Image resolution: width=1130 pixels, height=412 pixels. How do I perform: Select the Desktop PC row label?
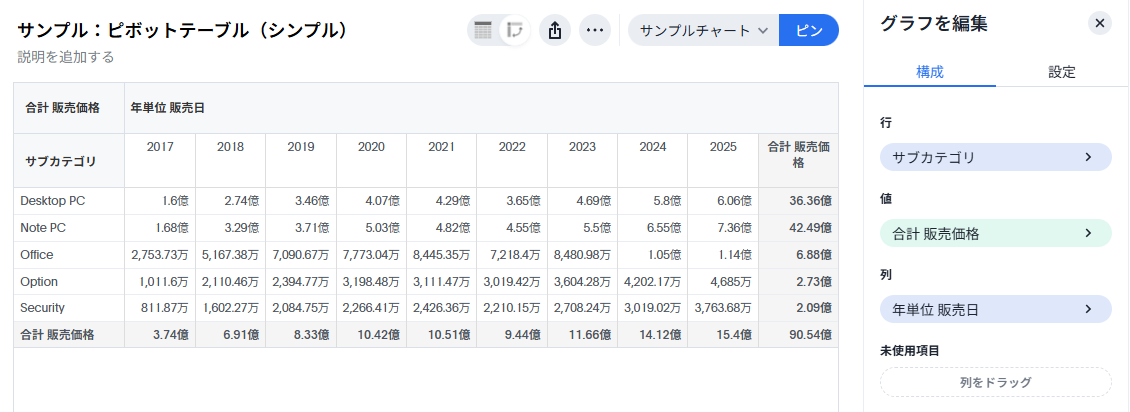52,201
